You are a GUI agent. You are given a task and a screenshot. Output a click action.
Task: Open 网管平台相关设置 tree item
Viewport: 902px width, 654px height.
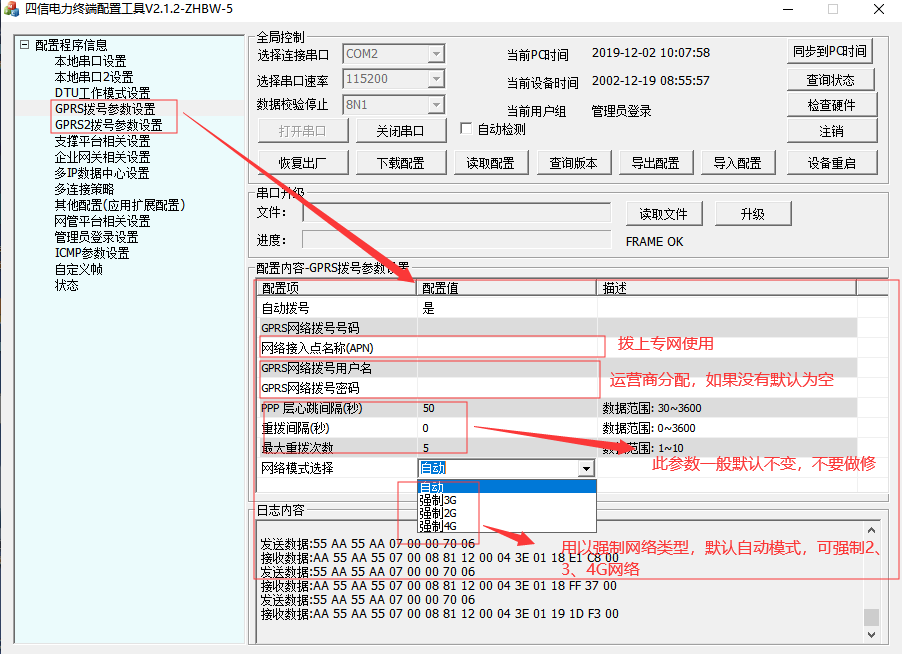tap(102, 221)
